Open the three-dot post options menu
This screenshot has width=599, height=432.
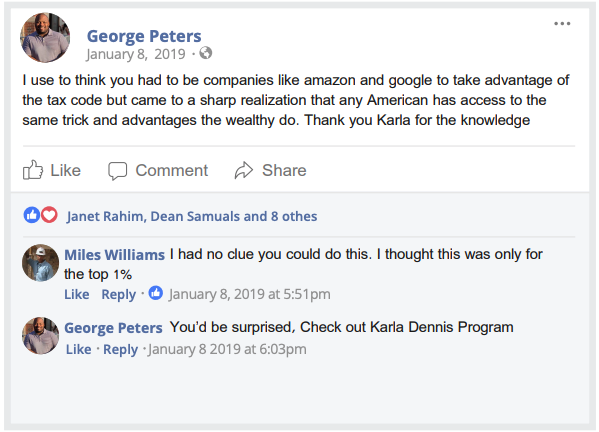tap(562, 24)
